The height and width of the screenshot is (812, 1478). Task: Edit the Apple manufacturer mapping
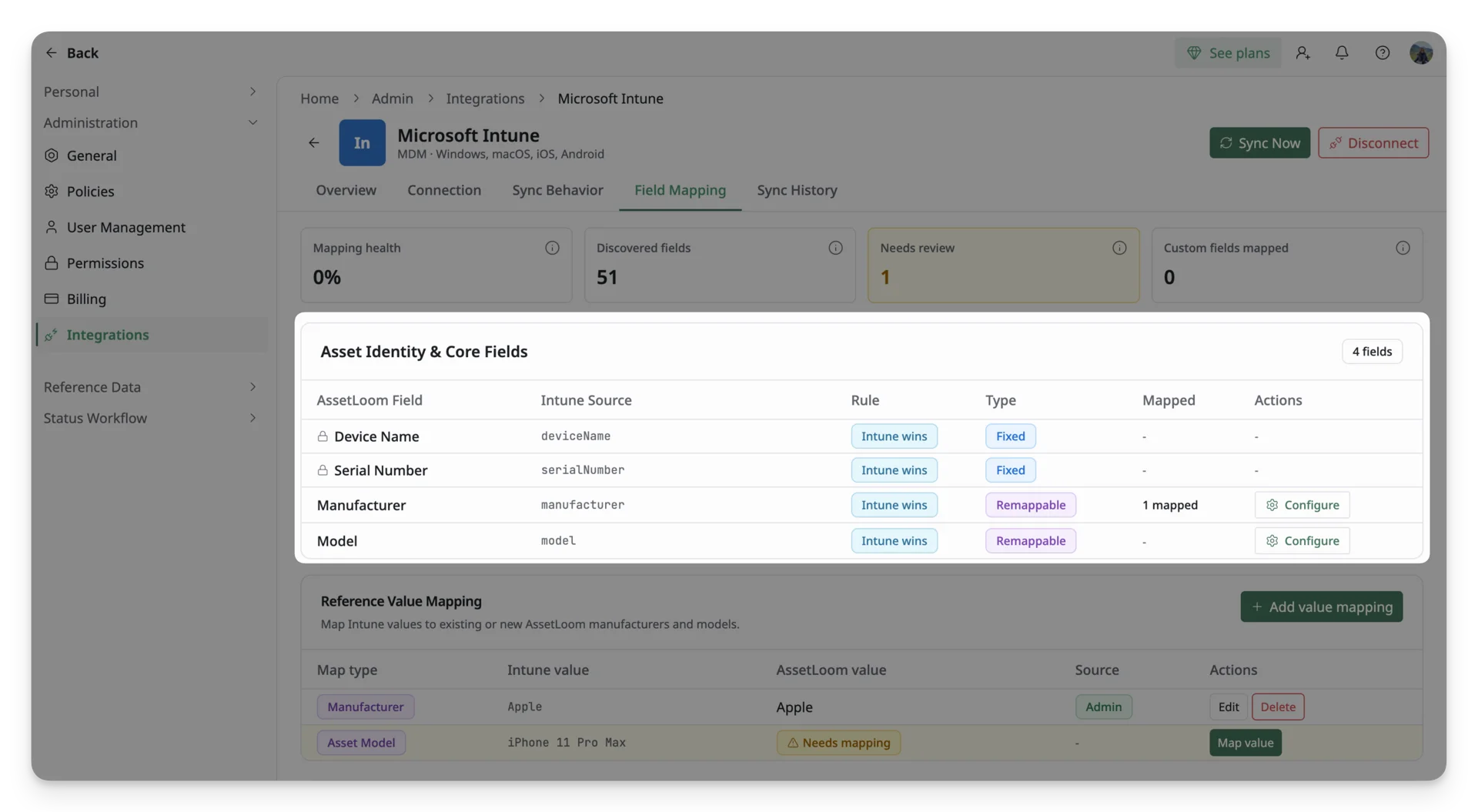[x=1228, y=707]
